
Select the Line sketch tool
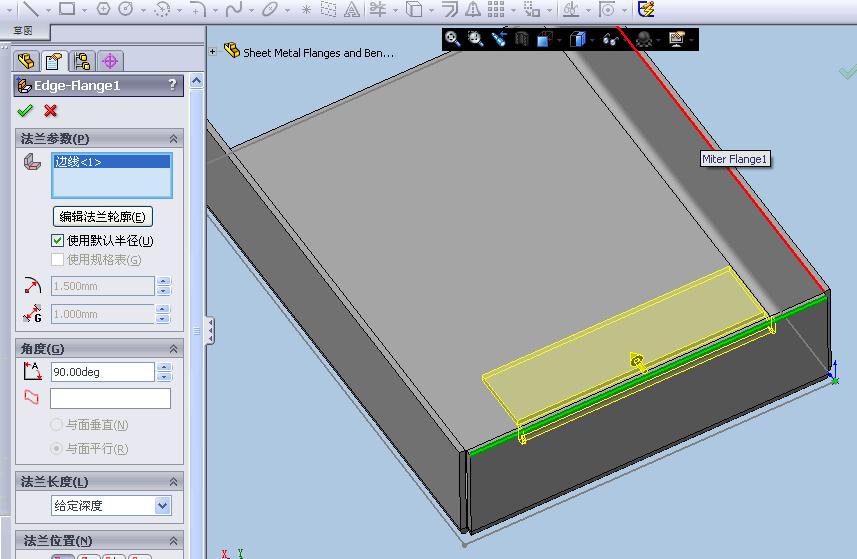31,9
